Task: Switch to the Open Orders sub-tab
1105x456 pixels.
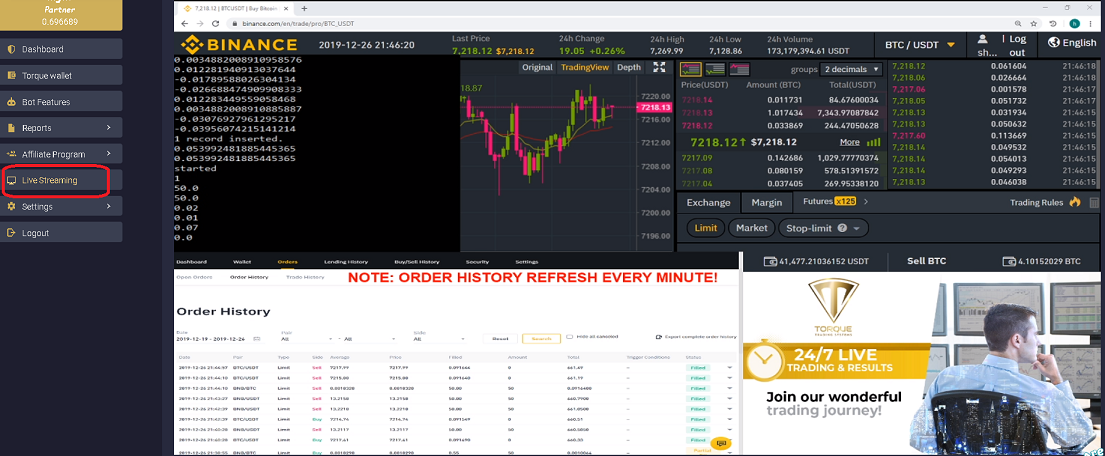Action: pos(195,277)
